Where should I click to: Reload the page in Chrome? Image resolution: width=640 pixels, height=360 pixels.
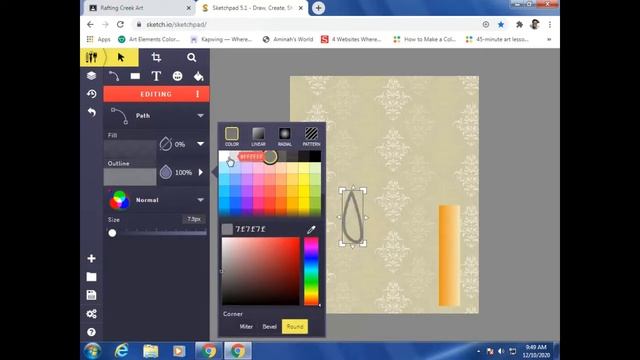[120, 24]
